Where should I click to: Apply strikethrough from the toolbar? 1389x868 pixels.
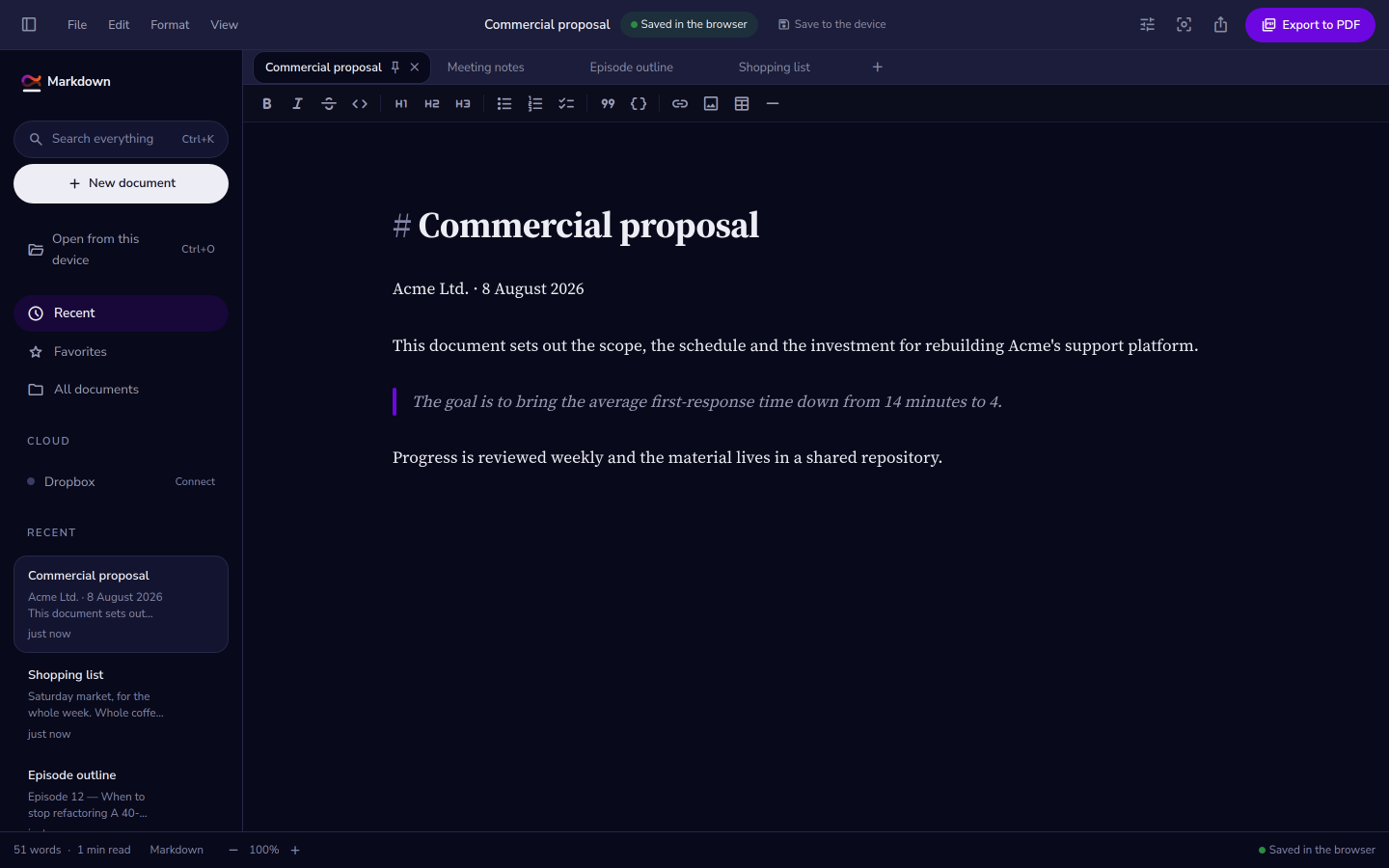pyautogui.click(x=329, y=103)
